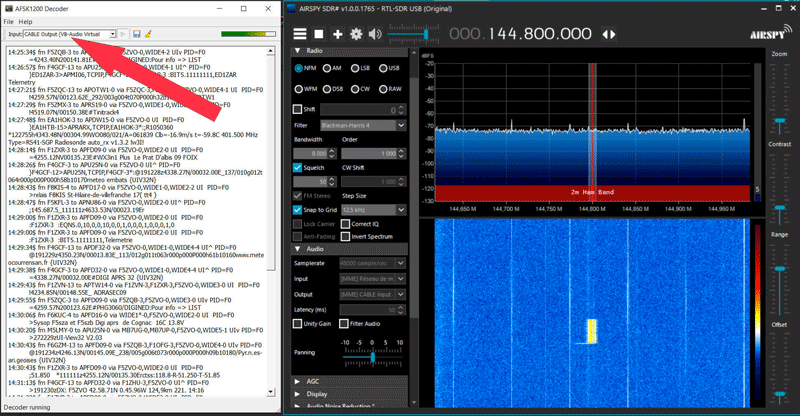Adjust the Range slider
The width and height of the screenshot is (800, 416).
point(780,269)
